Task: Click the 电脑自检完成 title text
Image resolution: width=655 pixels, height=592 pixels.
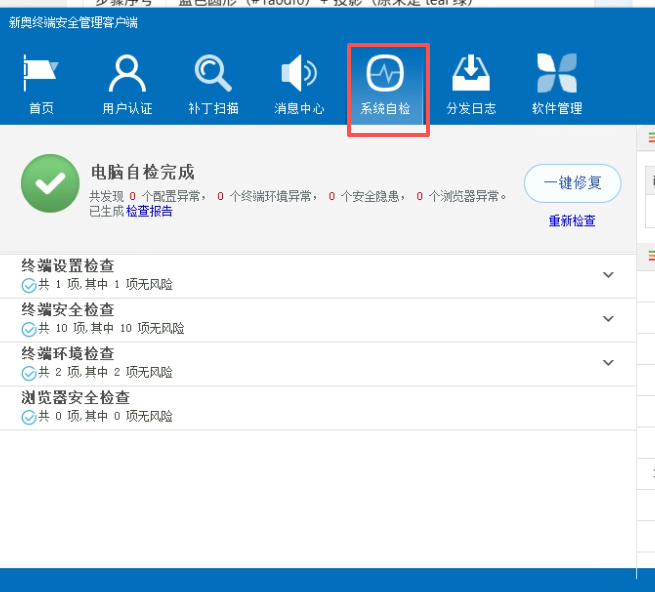Action: tap(143, 172)
